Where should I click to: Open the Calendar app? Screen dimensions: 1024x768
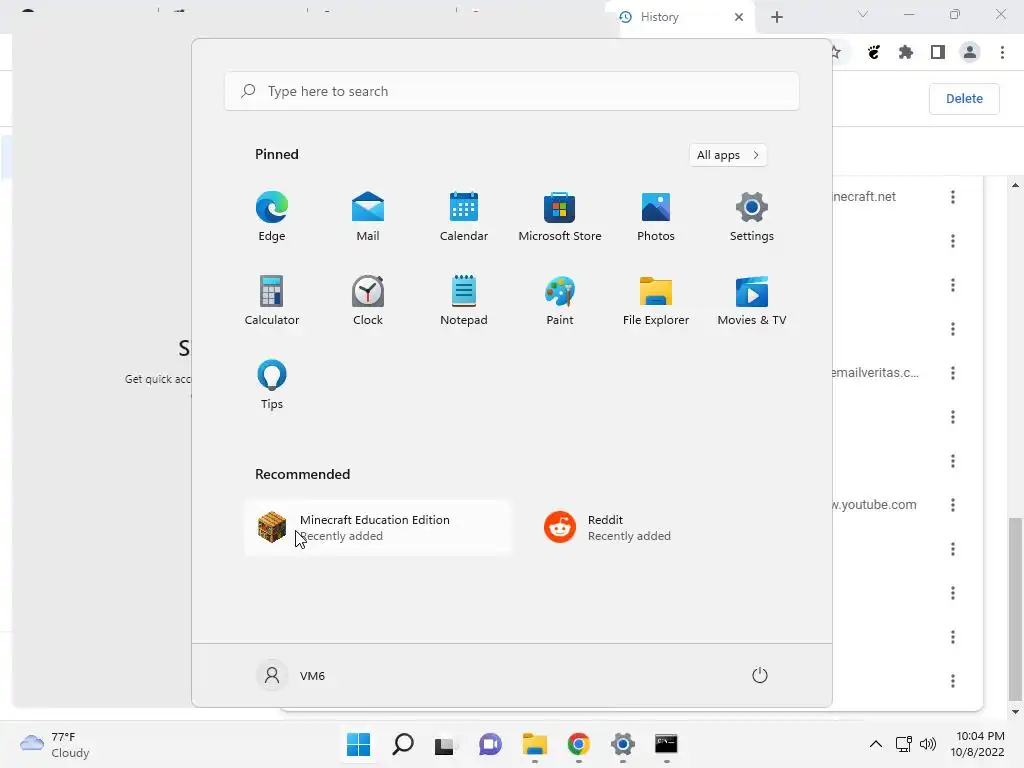[464, 217]
